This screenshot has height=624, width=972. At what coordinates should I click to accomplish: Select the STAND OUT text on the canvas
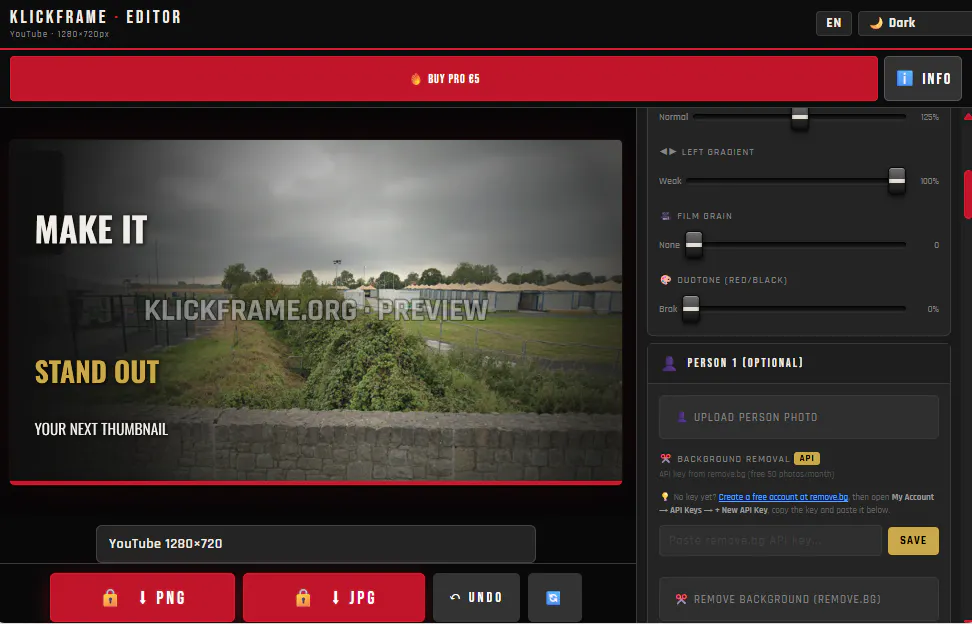[97, 372]
